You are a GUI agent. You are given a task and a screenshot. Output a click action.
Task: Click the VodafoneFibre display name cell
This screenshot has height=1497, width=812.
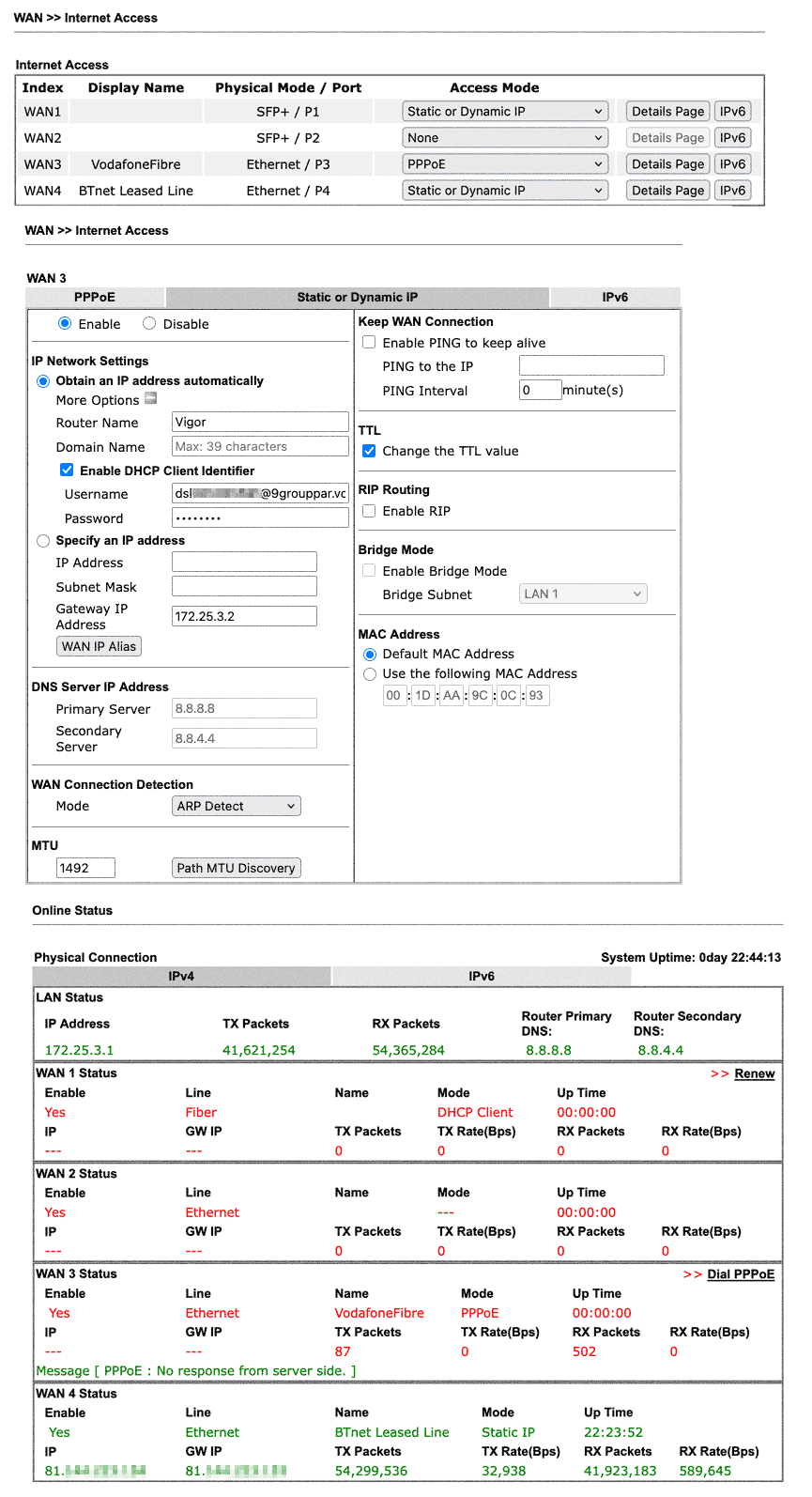click(x=136, y=164)
